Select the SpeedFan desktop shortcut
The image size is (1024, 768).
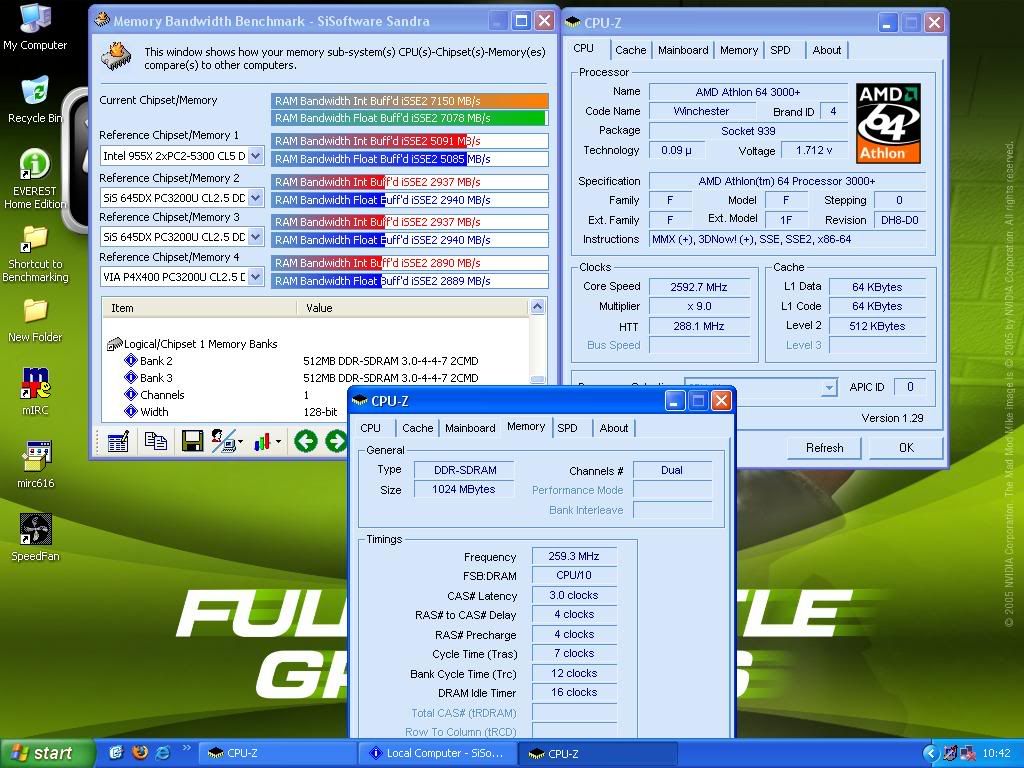[x=35, y=536]
